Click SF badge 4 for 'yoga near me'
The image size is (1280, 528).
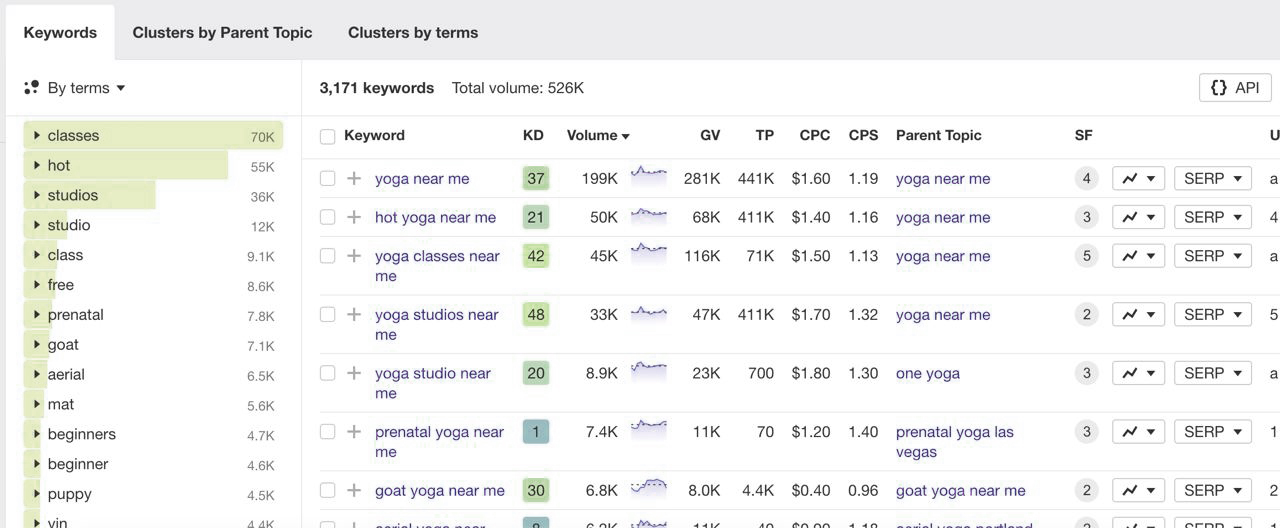1086,179
